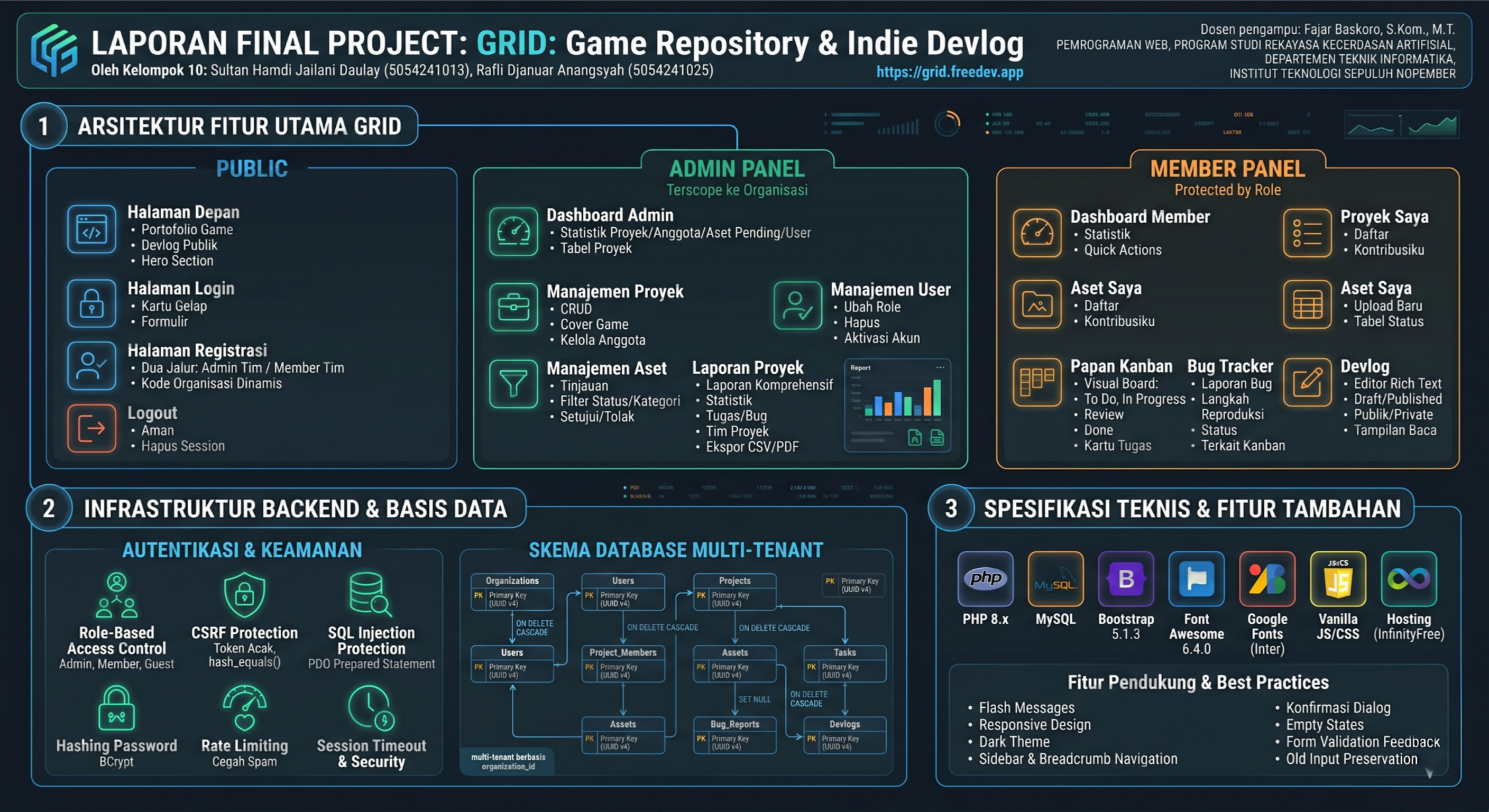This screenshot has width=1489, height=812.
Task: Select the PHP 8.x logo tile
Action: click(x=985, y=578)
